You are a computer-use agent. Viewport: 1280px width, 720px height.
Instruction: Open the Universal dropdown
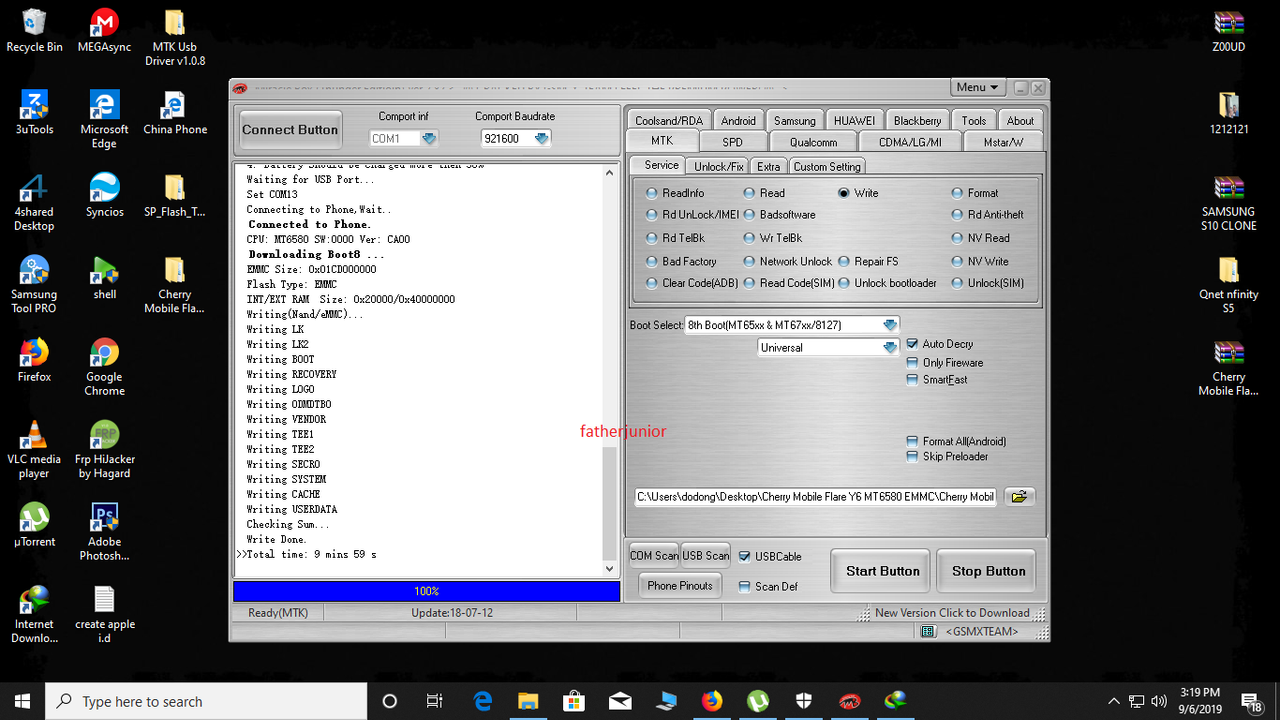890,348
